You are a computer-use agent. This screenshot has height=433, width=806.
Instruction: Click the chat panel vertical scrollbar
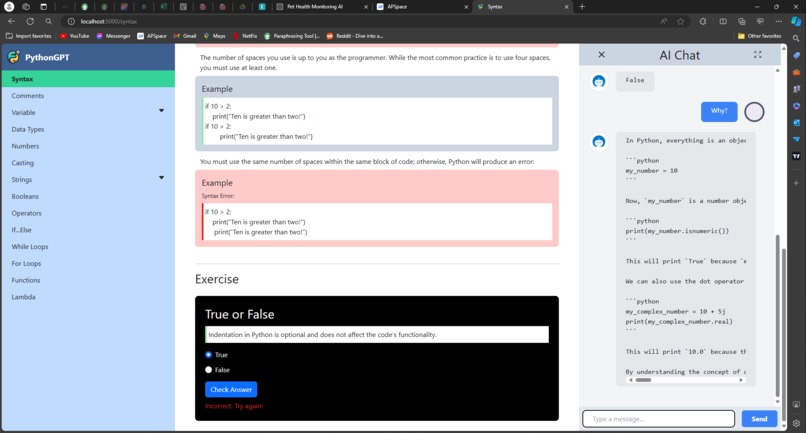click(x=777, y=314)
